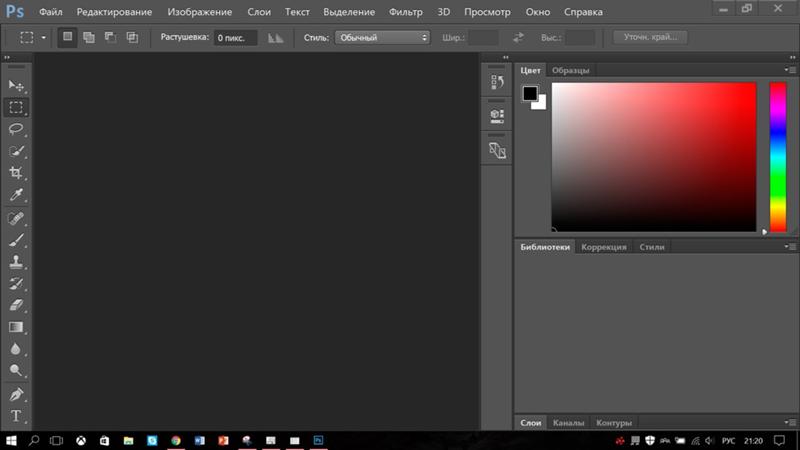Open the Фильтр menu

(406, 12)
